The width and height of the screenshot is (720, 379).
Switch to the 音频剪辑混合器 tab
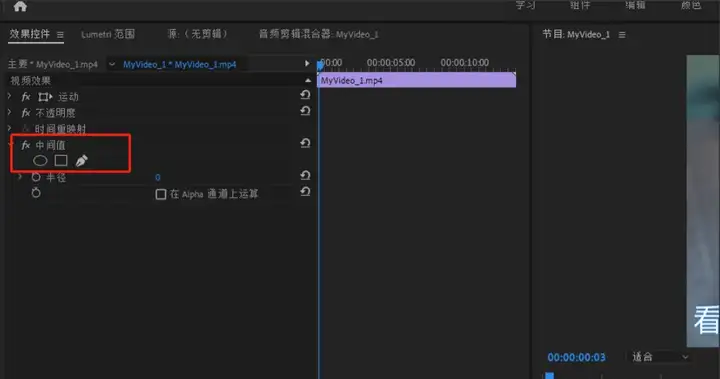coord(319,34)
